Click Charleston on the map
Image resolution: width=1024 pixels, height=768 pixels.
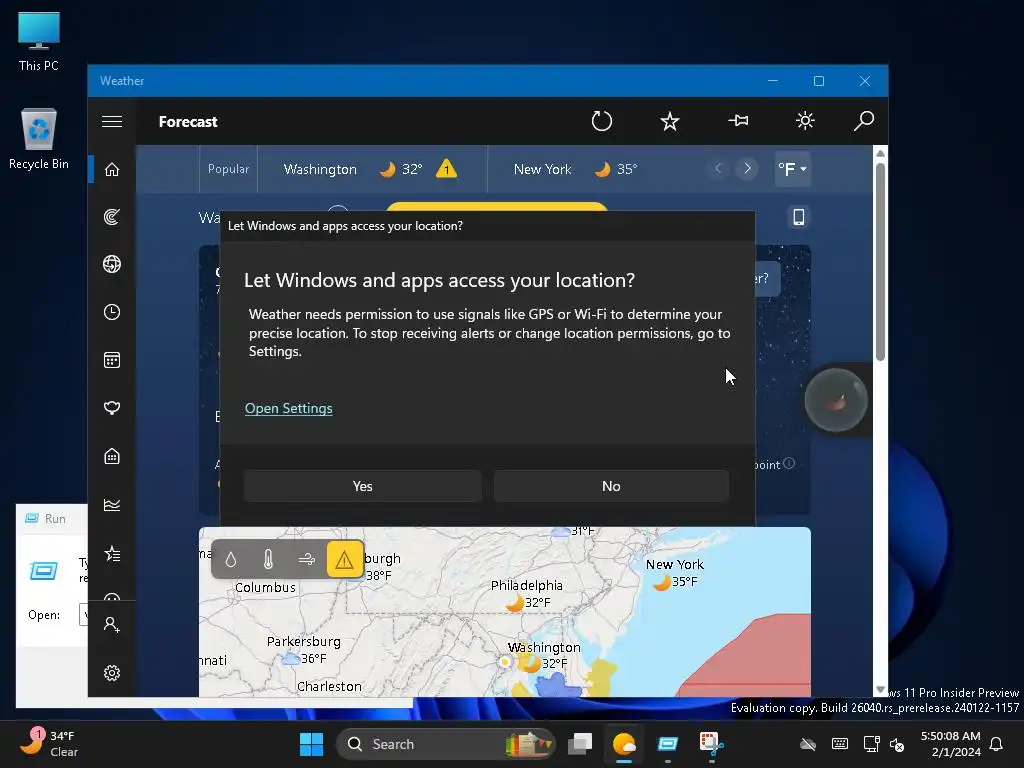pos(329,686)
